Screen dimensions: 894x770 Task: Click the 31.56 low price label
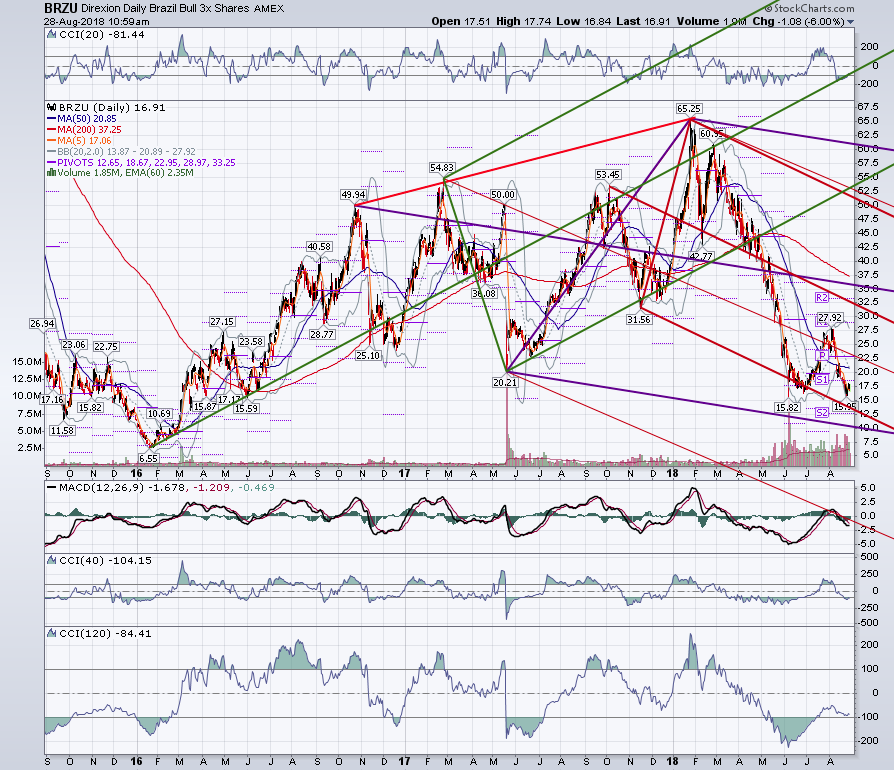[x=639, y=319]
